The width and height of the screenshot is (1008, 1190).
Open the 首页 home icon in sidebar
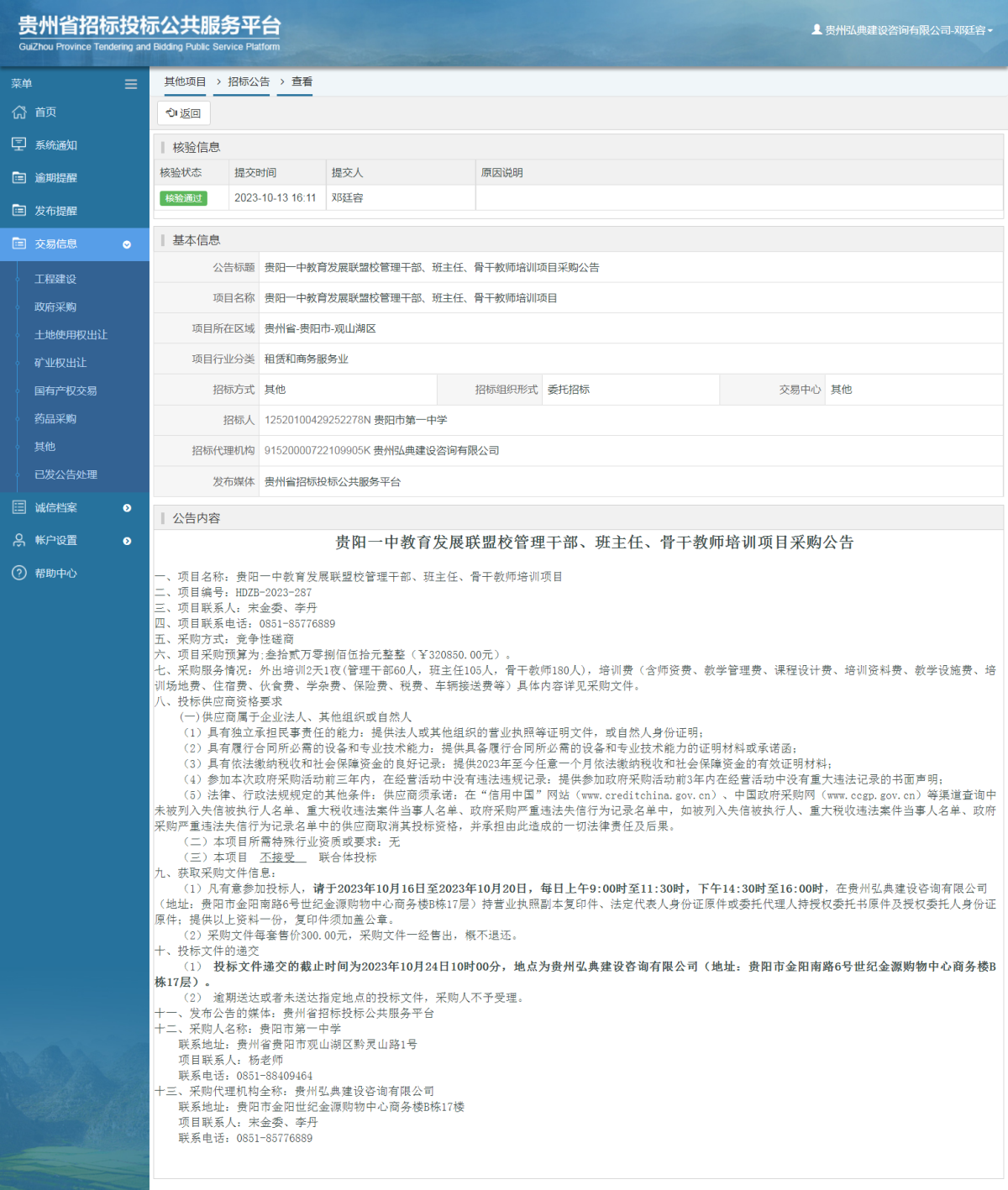point(18,112)
